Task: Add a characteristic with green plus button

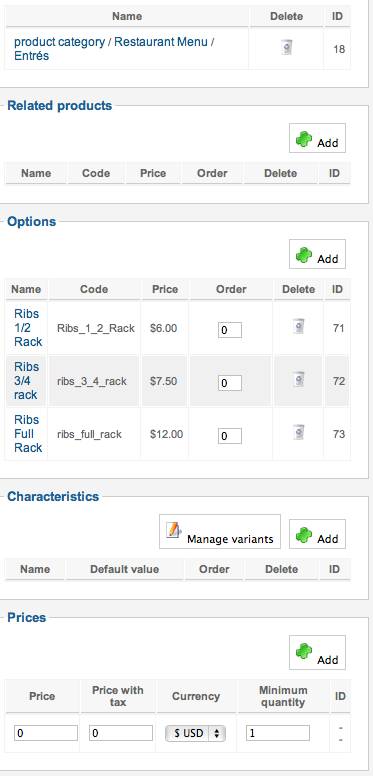Action: tap(317, 534)
